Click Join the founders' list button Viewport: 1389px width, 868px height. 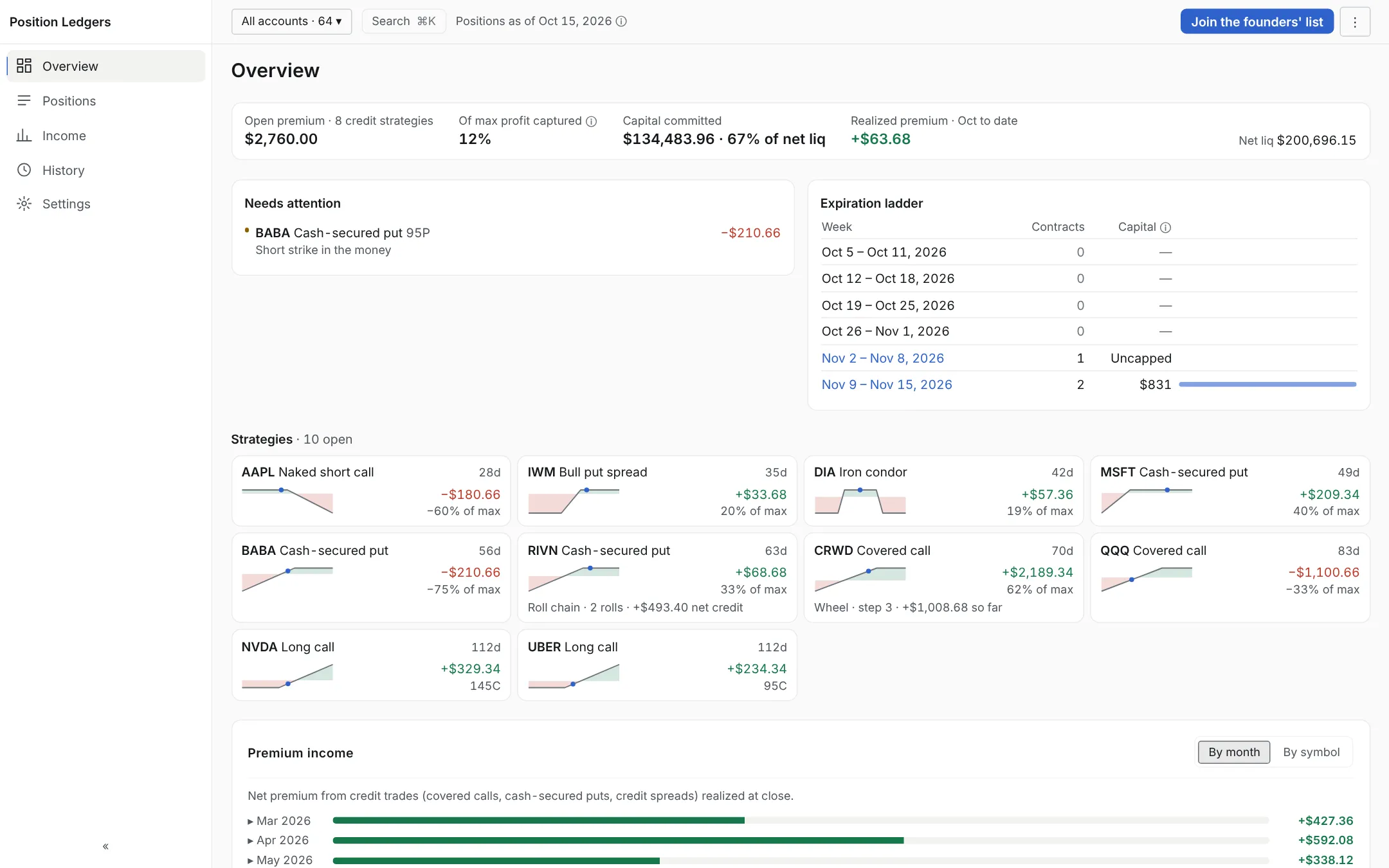point(1257,21)
